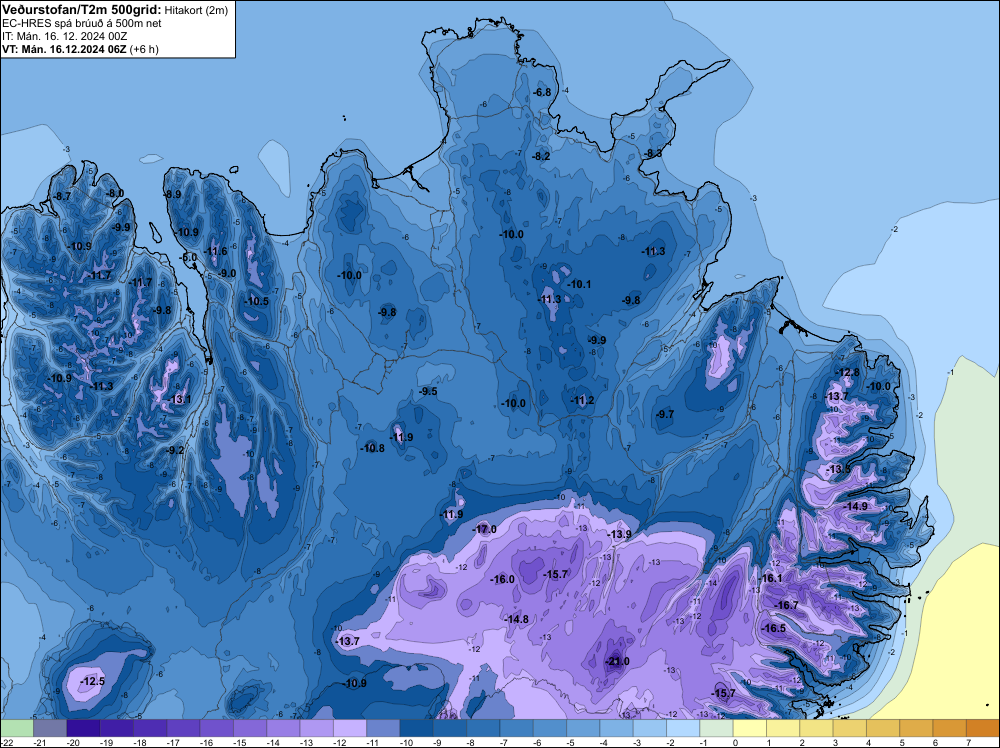1000x748 pixels.
Task: Click the -9.2 temperature label
Action: pyautogui.click(x=175, y=450)
